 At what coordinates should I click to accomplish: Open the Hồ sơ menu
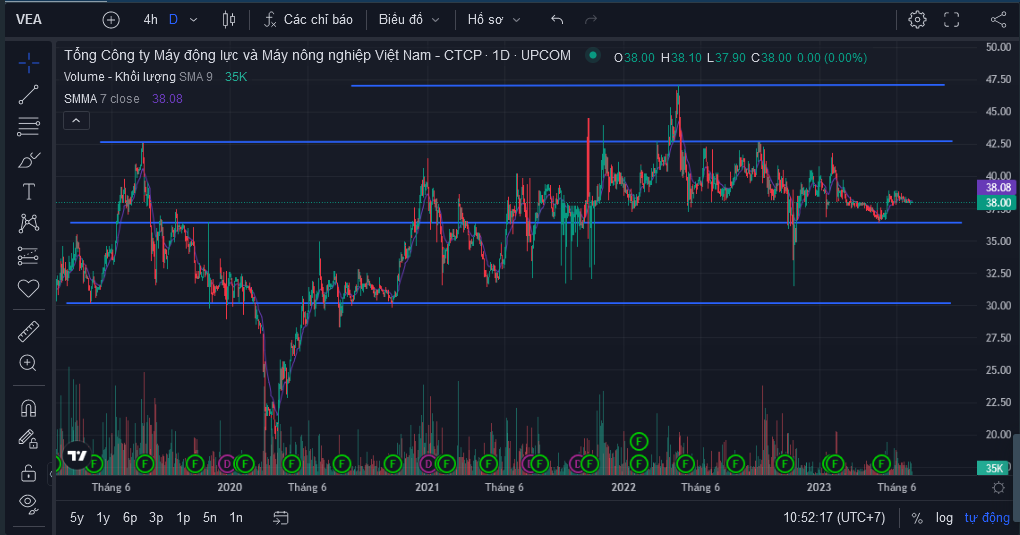(494, 20)
